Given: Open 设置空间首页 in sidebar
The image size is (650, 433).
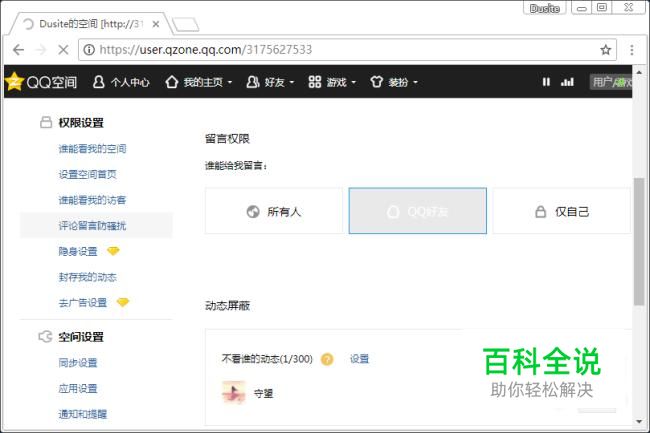Looking at the screenshot, I should coord(87,174).
